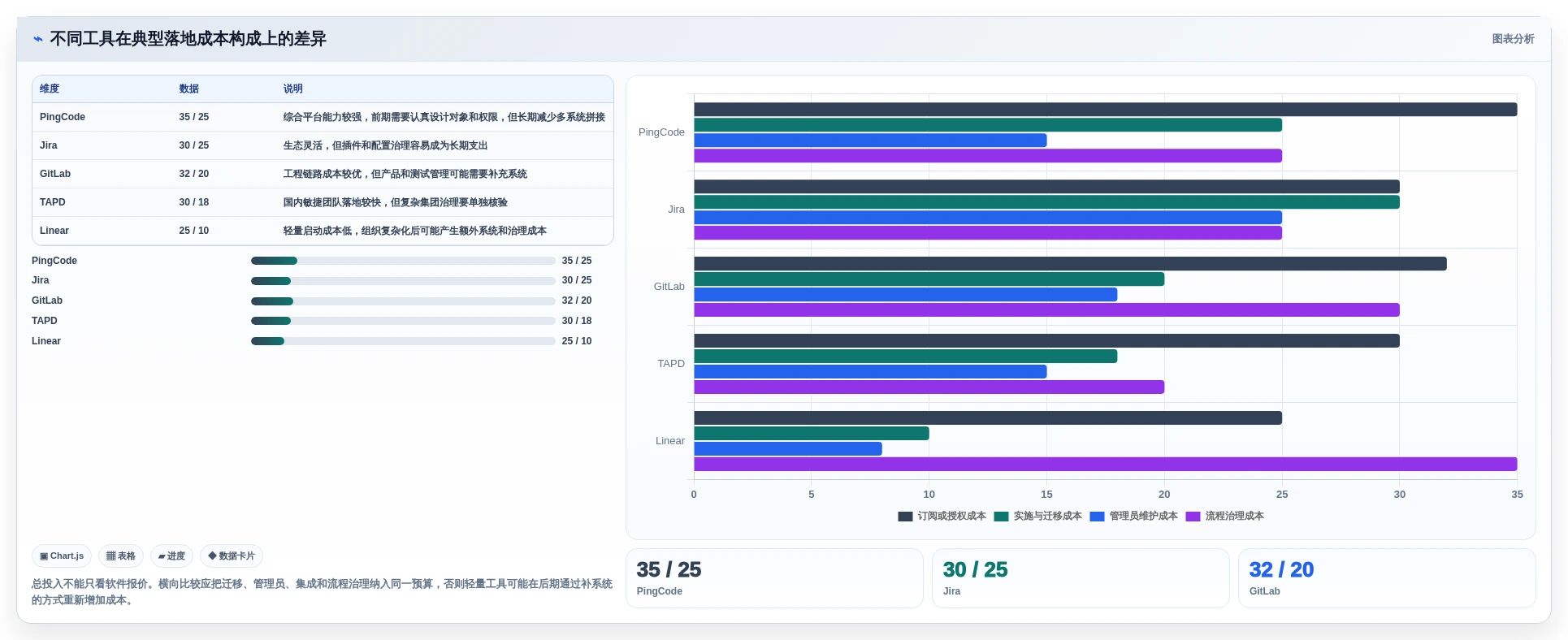The image size is (1568, 640).
Task: Click the Jira progress bar
Action: point(403,281)
